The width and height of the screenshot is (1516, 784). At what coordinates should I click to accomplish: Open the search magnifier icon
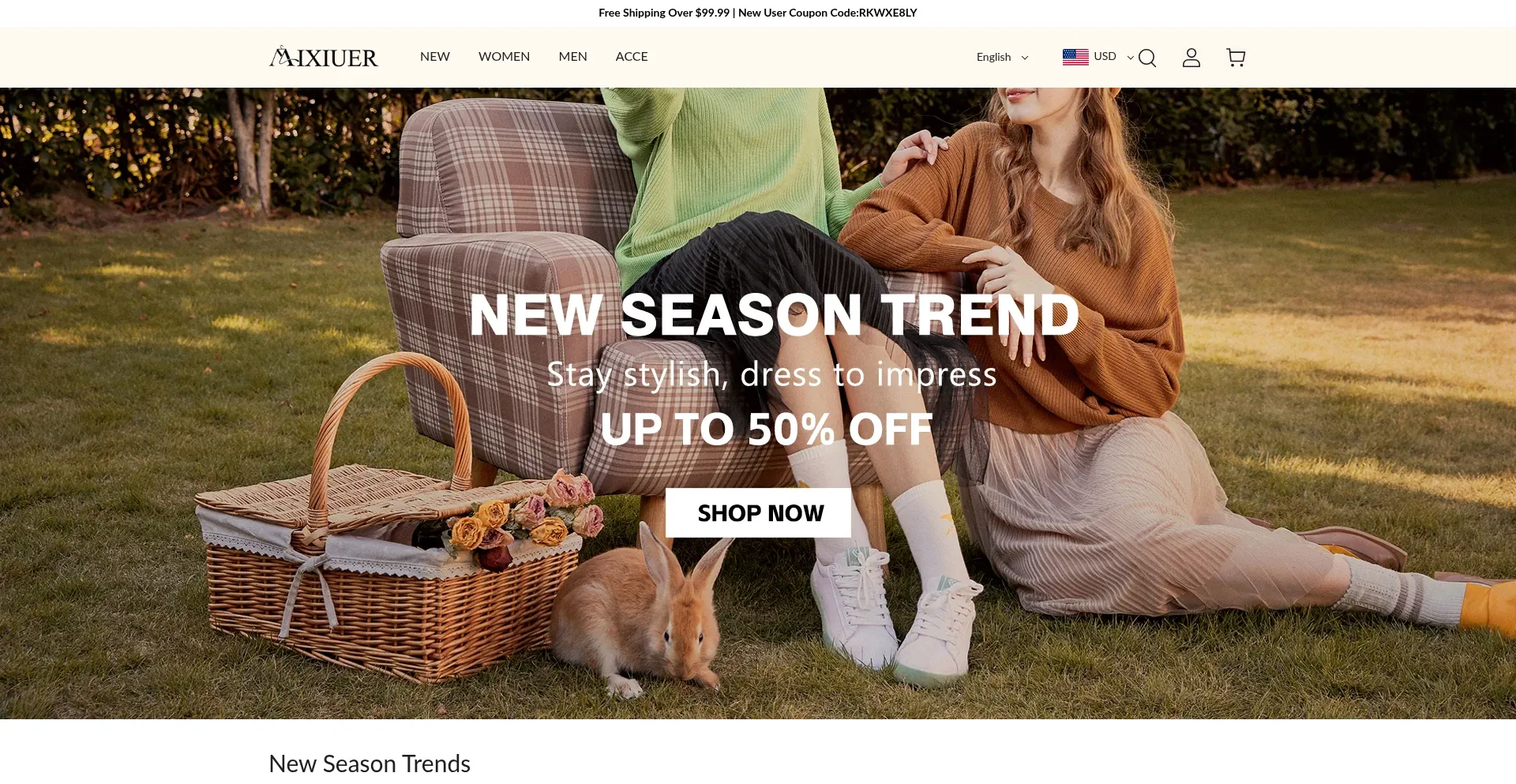(x=1147, y=58)
